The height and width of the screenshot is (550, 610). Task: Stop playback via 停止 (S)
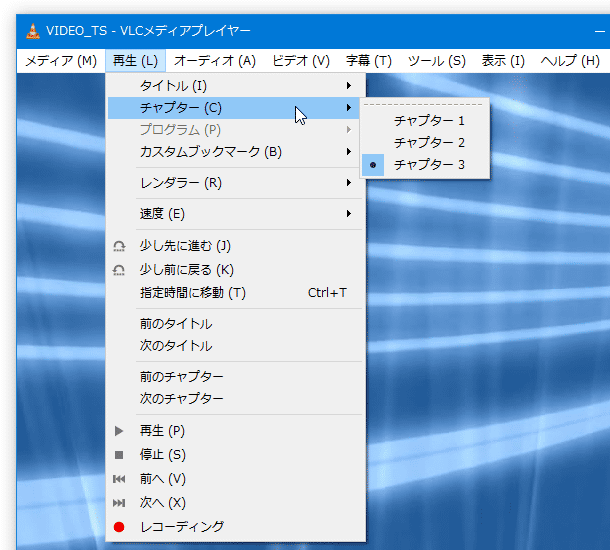click(x=235, y=455)
